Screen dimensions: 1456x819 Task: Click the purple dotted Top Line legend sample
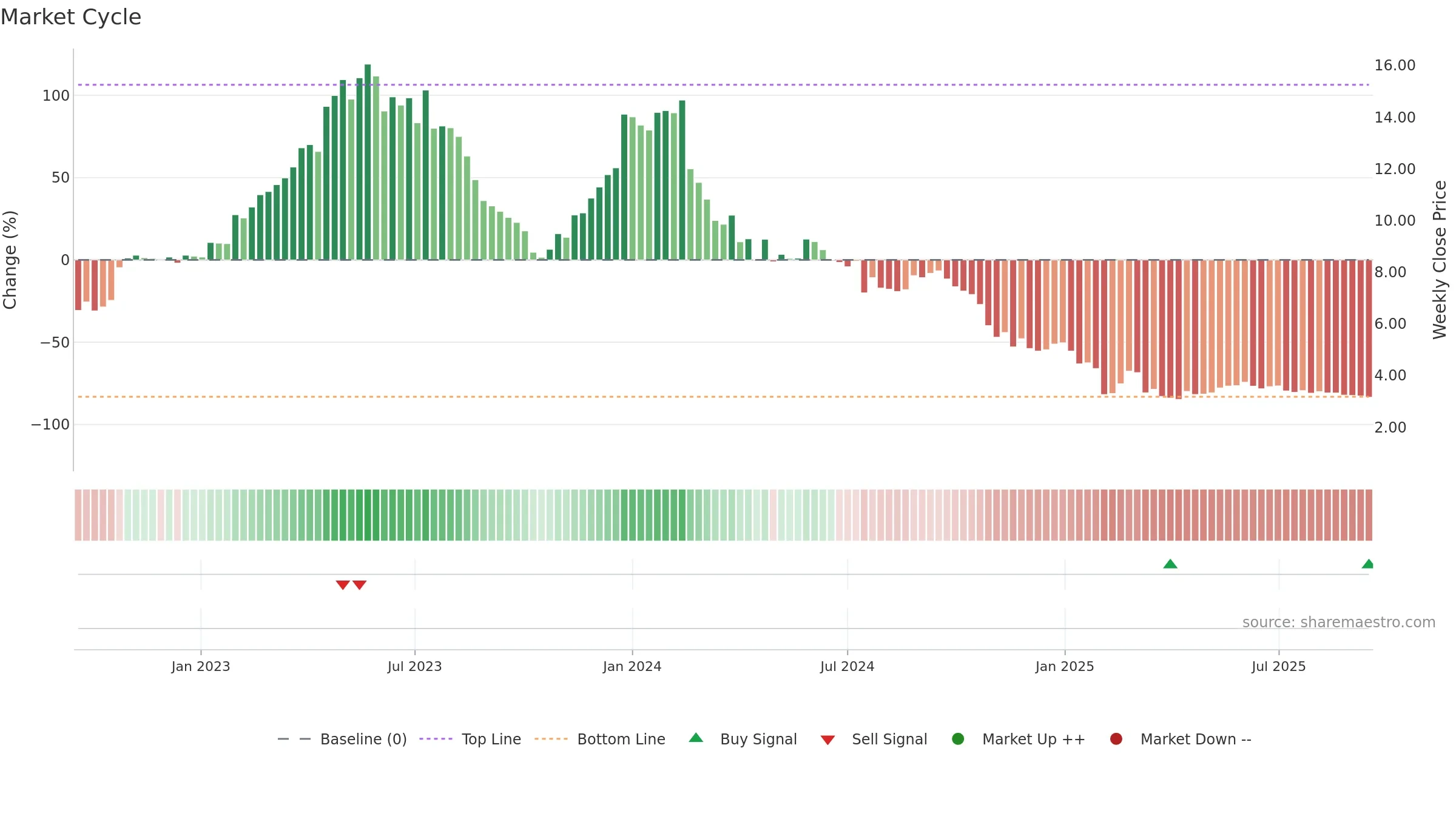436,739
